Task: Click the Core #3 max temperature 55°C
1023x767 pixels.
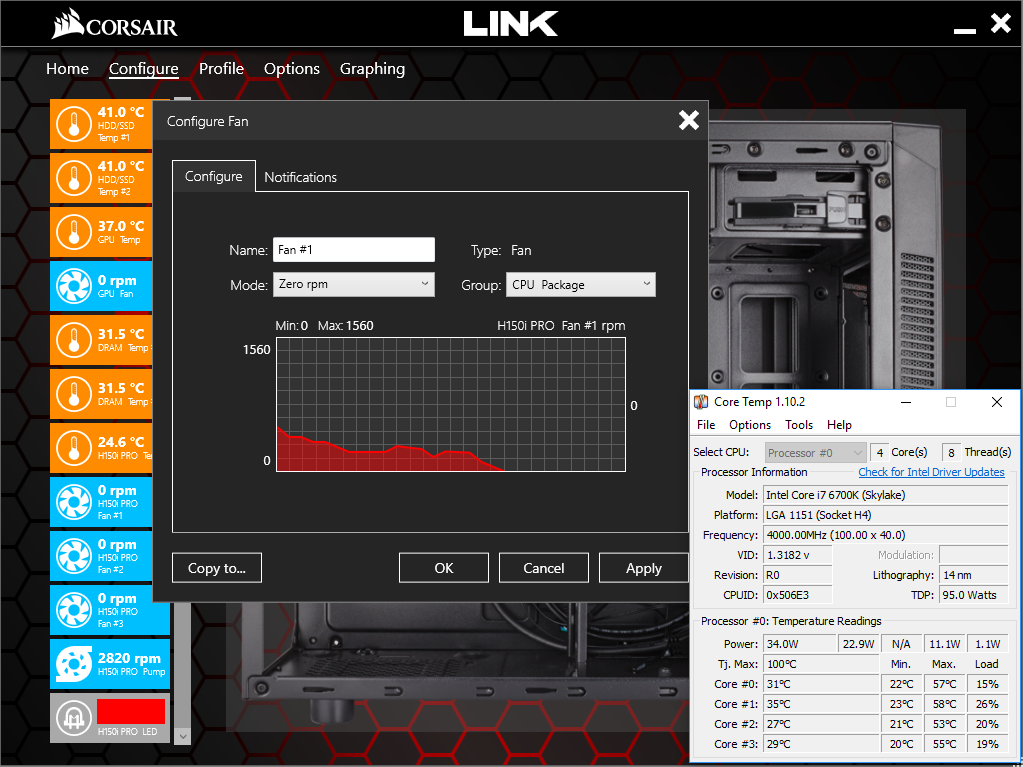Action: point(944,744)
